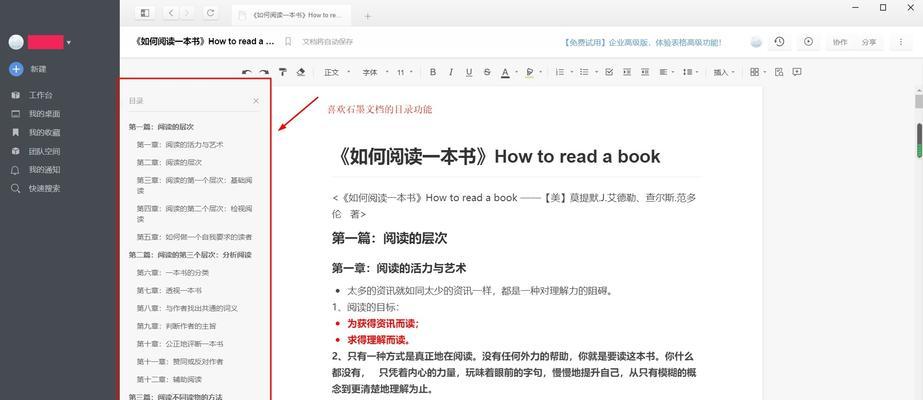Open the 免费试用 enterprise trial link
Screen dimensions: 923x400
coord(642,42)
